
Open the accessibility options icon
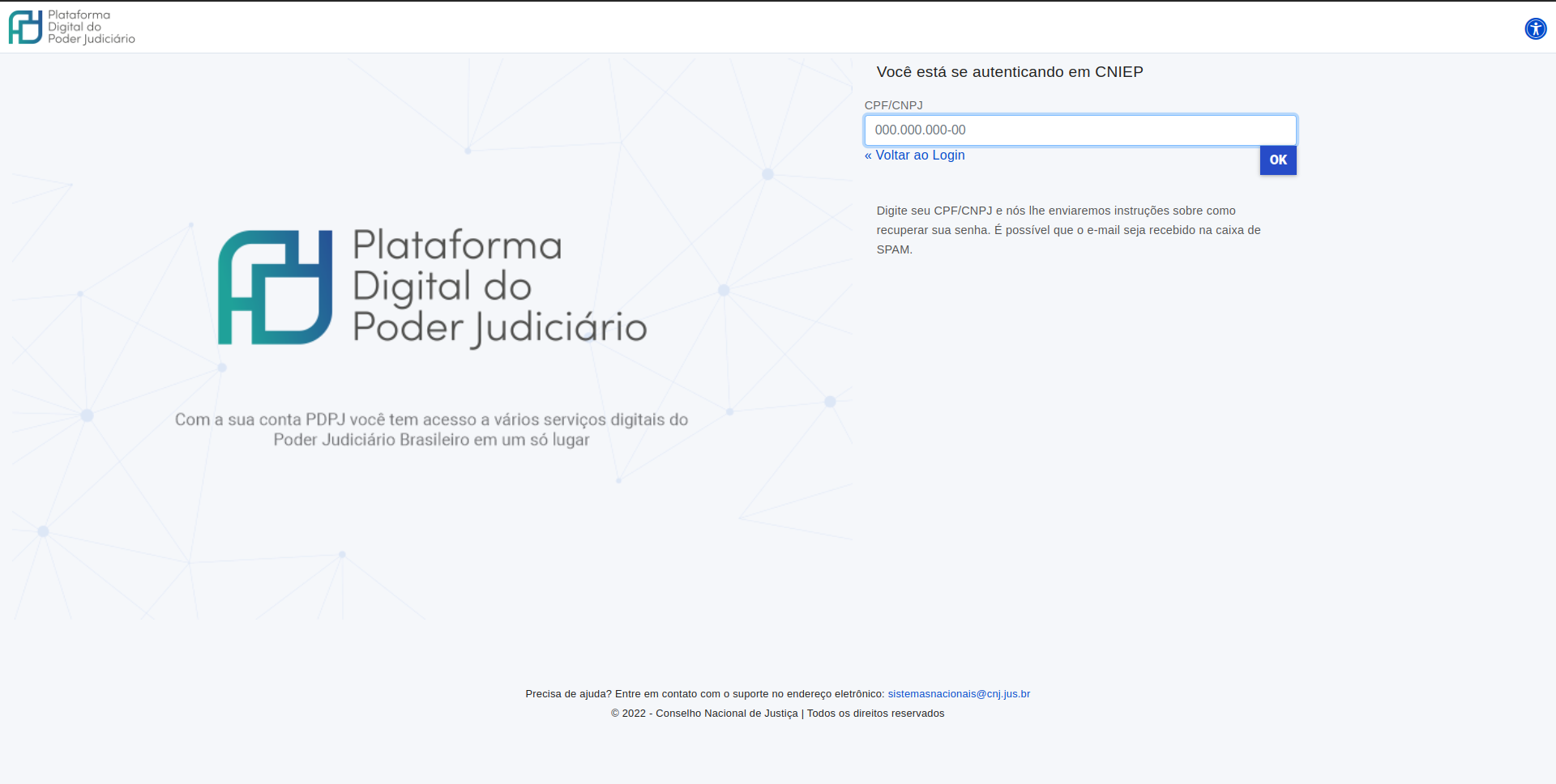click(x=1535, y=28)
